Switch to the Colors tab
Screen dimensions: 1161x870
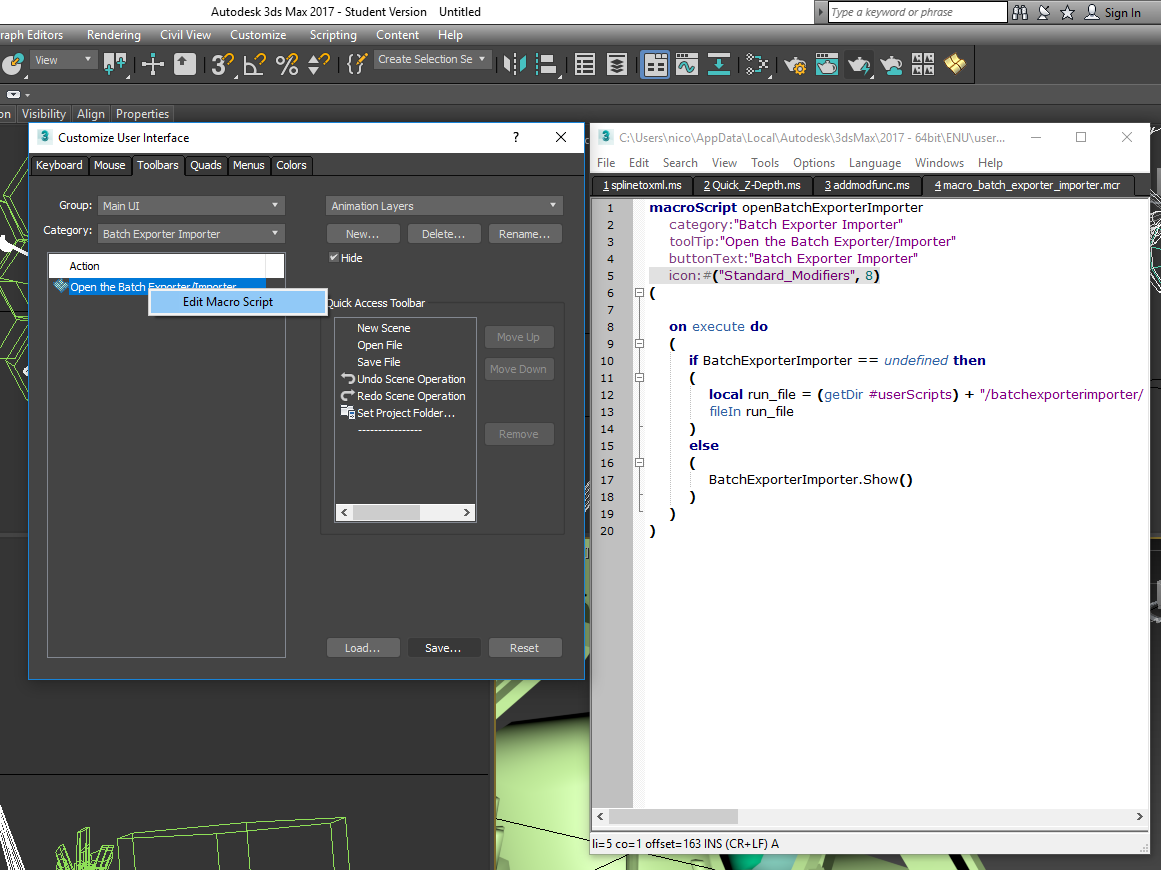(292, 165)
